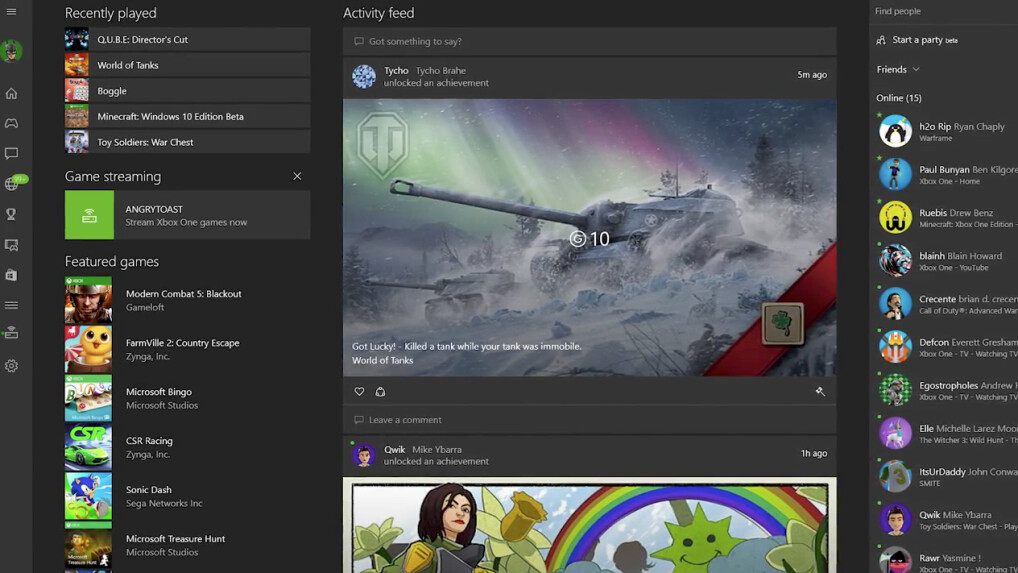Click the Find people search field
Image resolution: width=1018 pixels, height=573 pixels.
pyautogui.click(x=940, y=11)
